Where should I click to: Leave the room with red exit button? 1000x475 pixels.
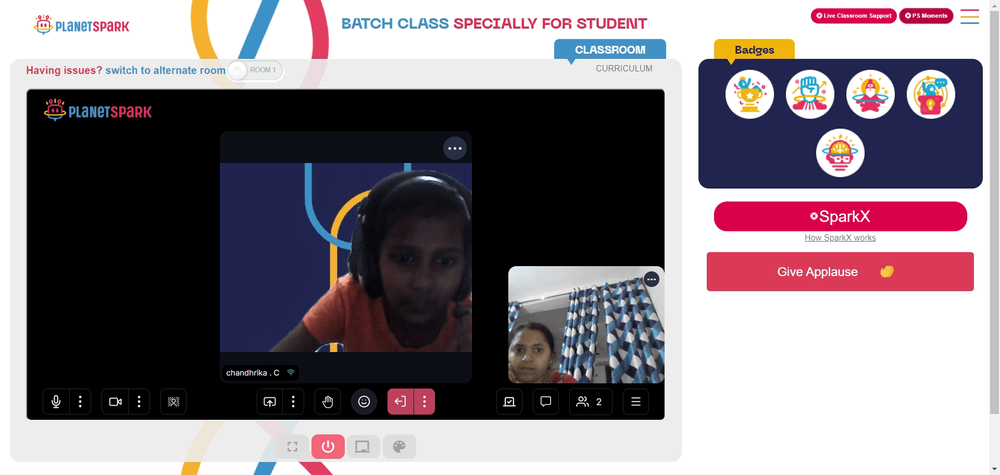coord(401,402)
